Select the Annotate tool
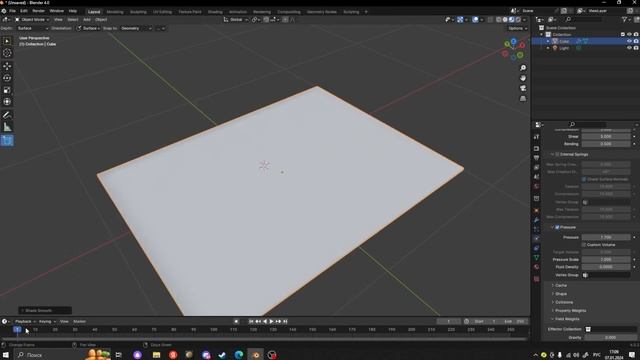The image size is (640, 360). (x=7, y=115)
